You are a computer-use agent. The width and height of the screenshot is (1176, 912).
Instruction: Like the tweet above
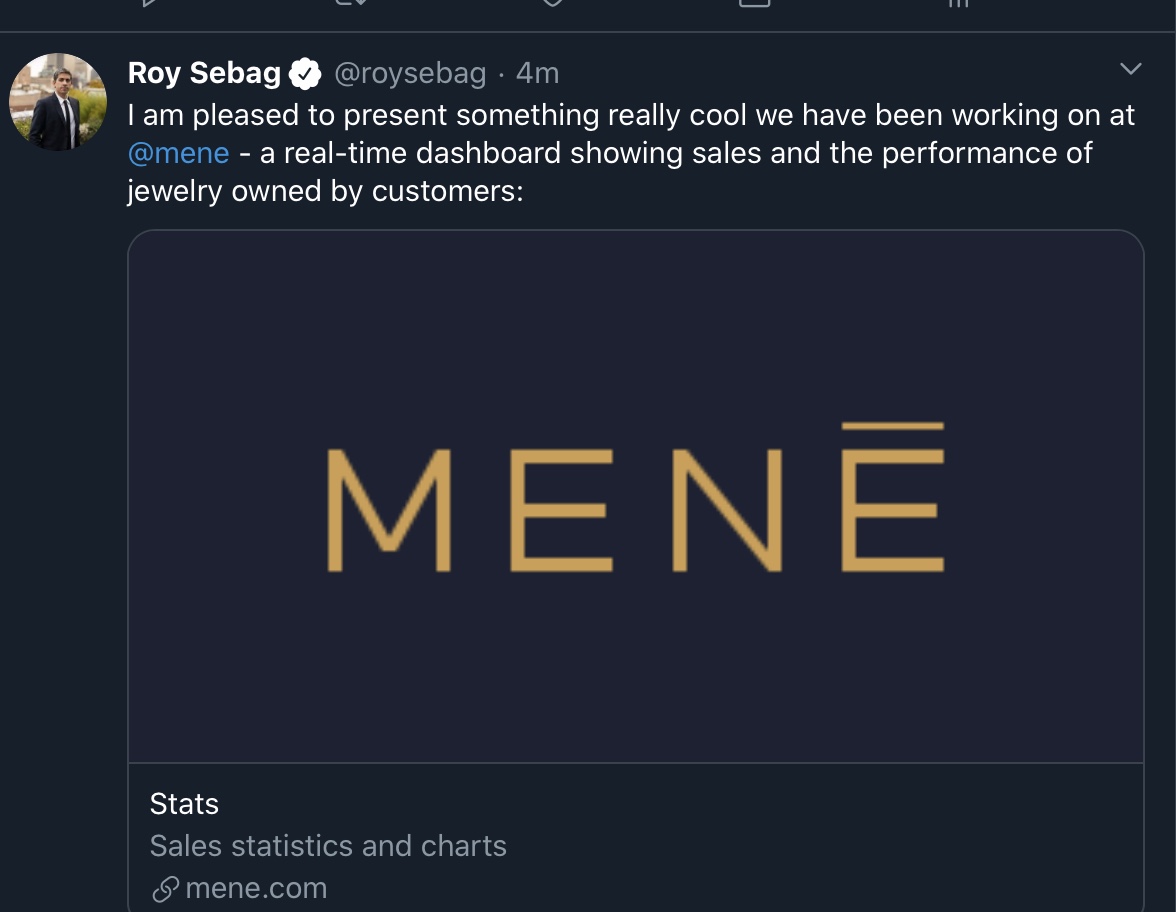pyautogui.click(x=553, y=3)
